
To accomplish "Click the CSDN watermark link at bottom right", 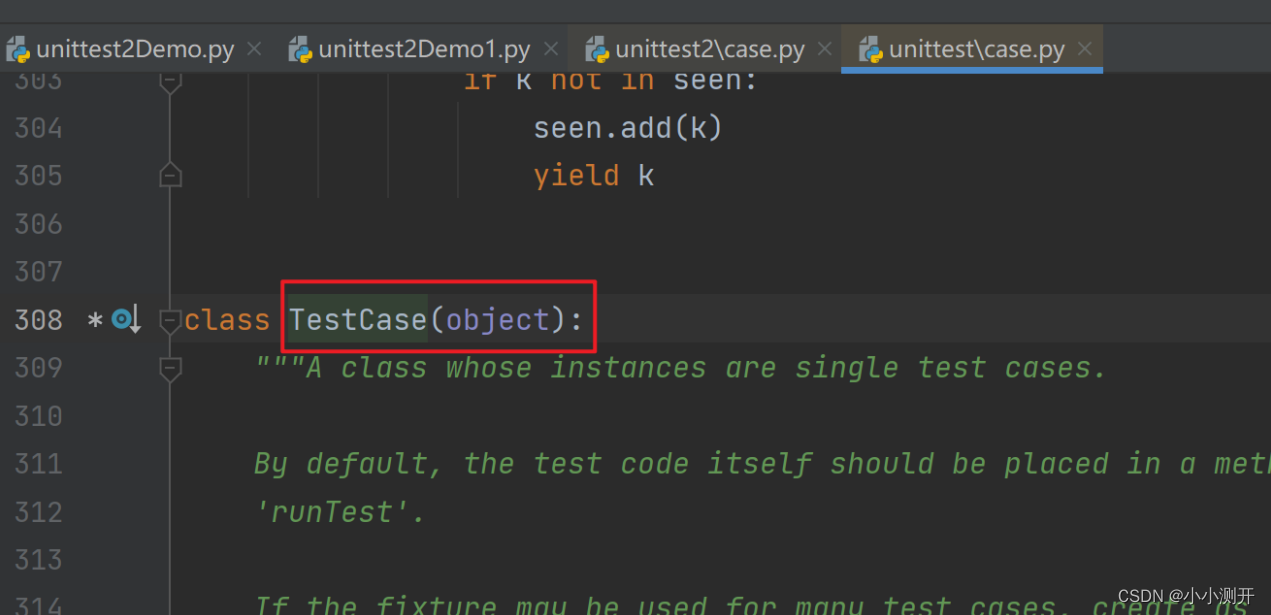I will [1188, 594].
